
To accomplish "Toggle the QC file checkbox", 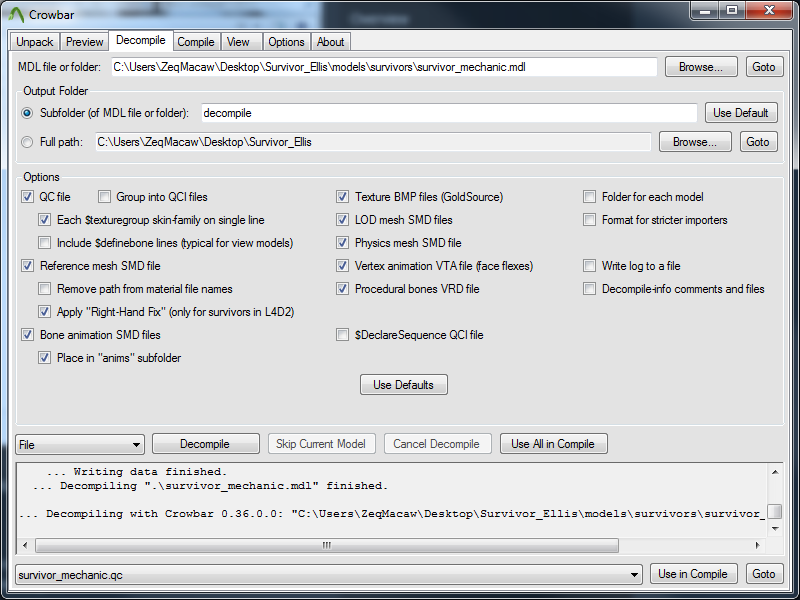I will click(28, 197).
